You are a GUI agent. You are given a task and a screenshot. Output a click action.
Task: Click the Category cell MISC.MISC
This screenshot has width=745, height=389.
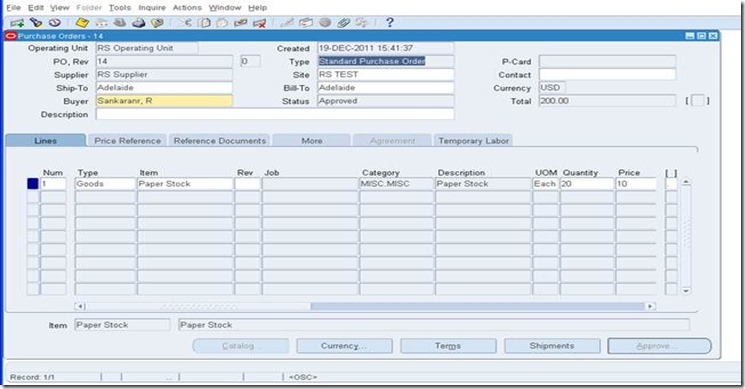point(396,184)
